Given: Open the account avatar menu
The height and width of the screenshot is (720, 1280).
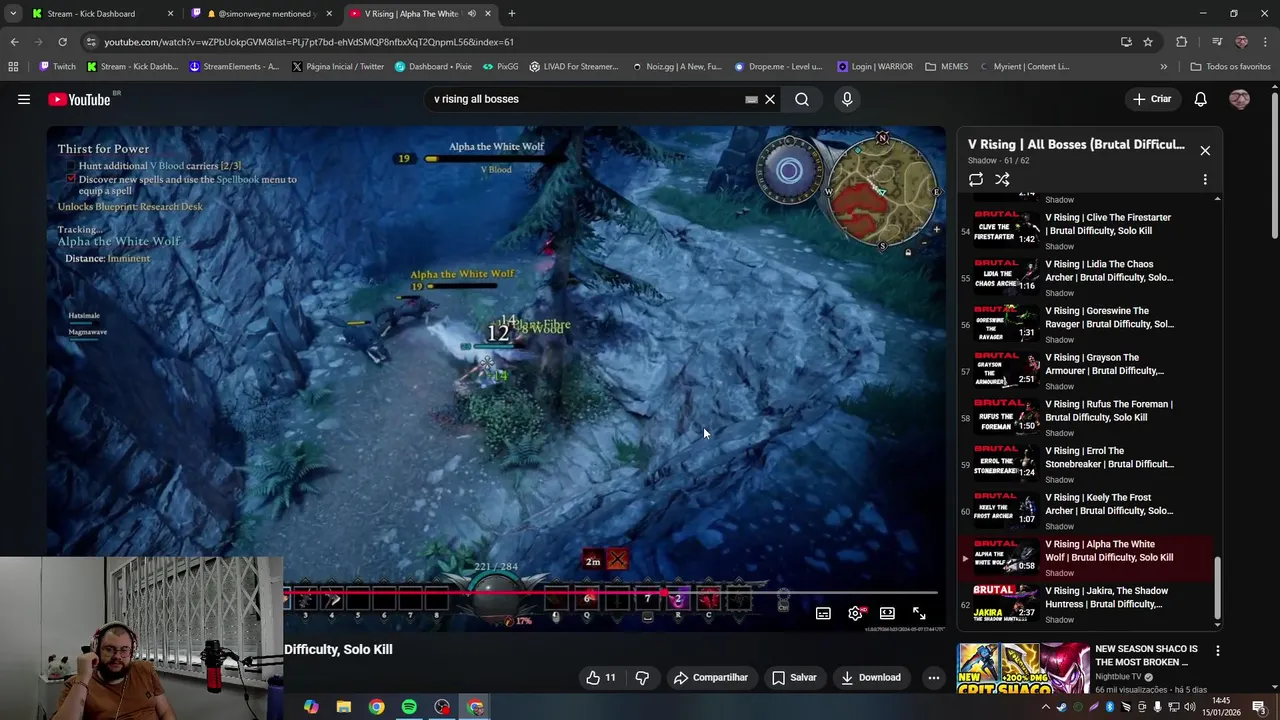Looking at the screenshot, I should pyautogui.click(x=1240, y=99).
